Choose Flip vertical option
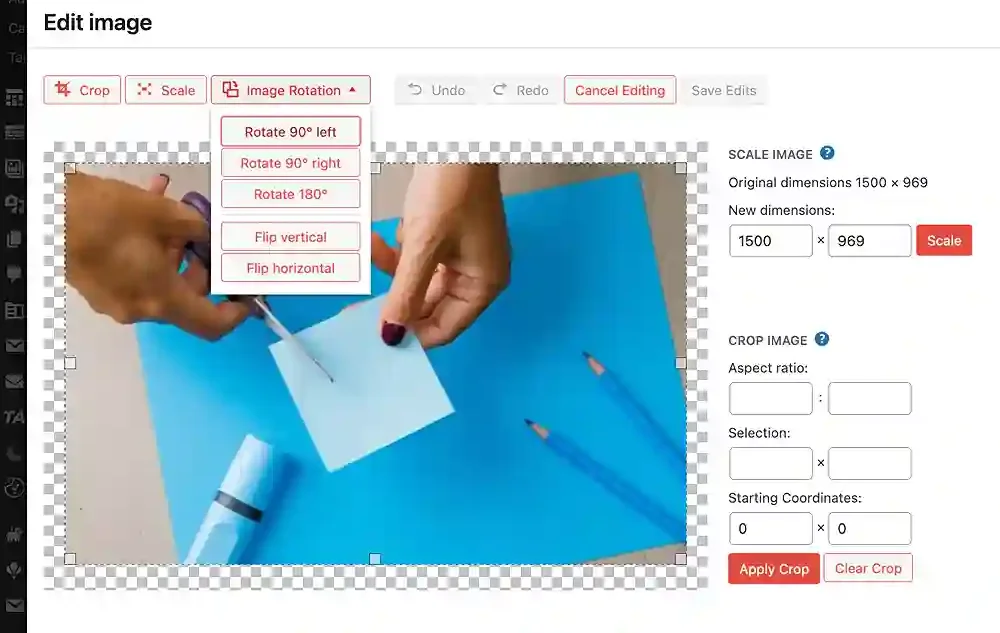 click(291, 236)
